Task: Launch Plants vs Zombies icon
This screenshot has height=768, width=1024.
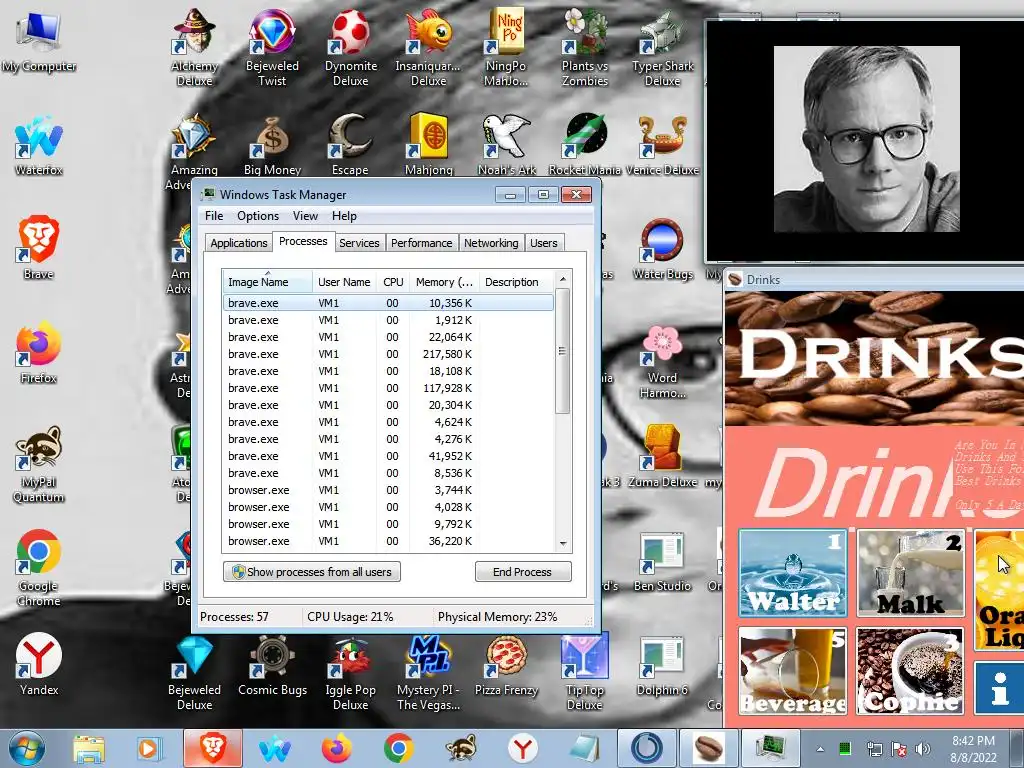Action: [584, 47]
